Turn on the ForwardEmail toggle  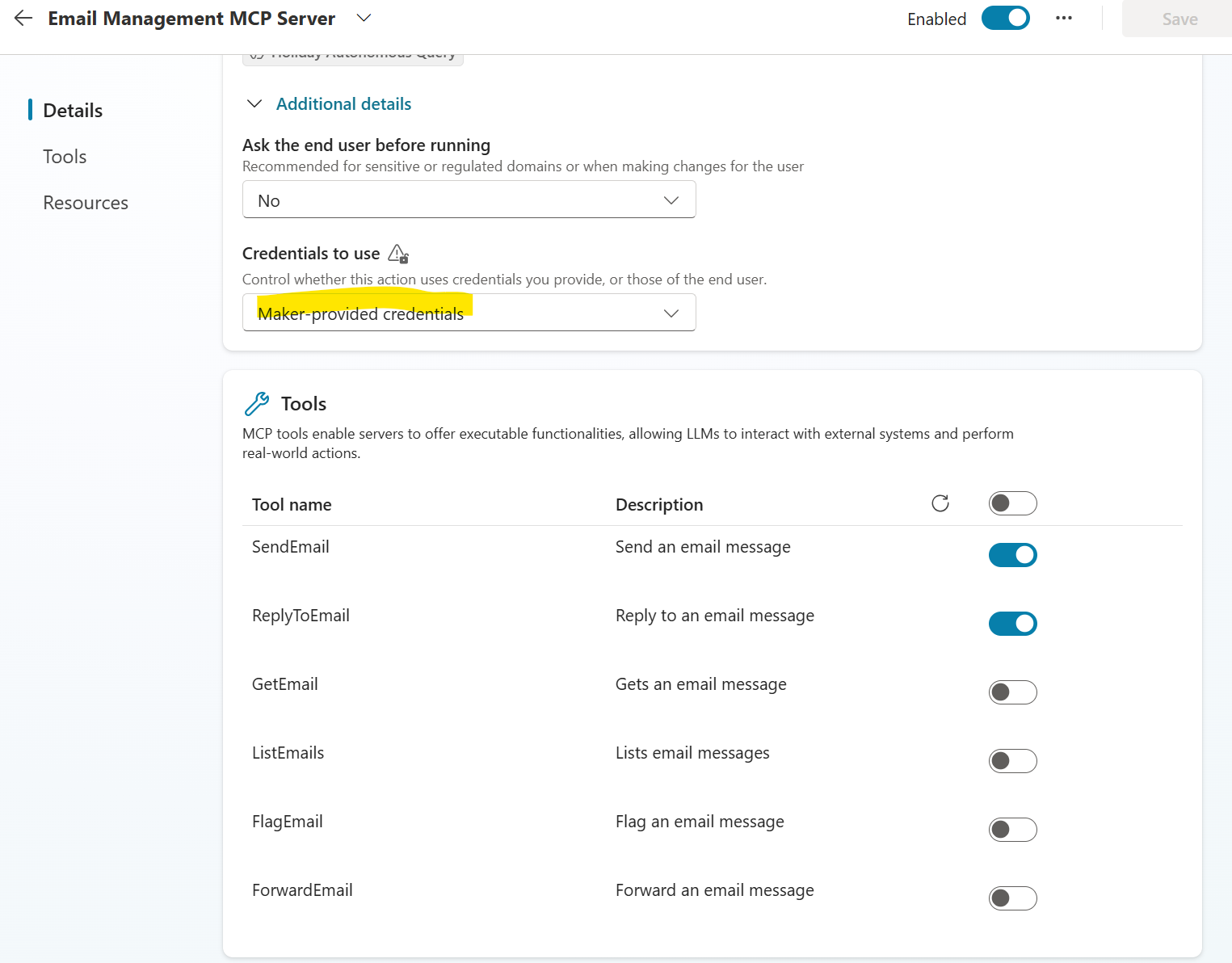click(x=1012, y=898)
